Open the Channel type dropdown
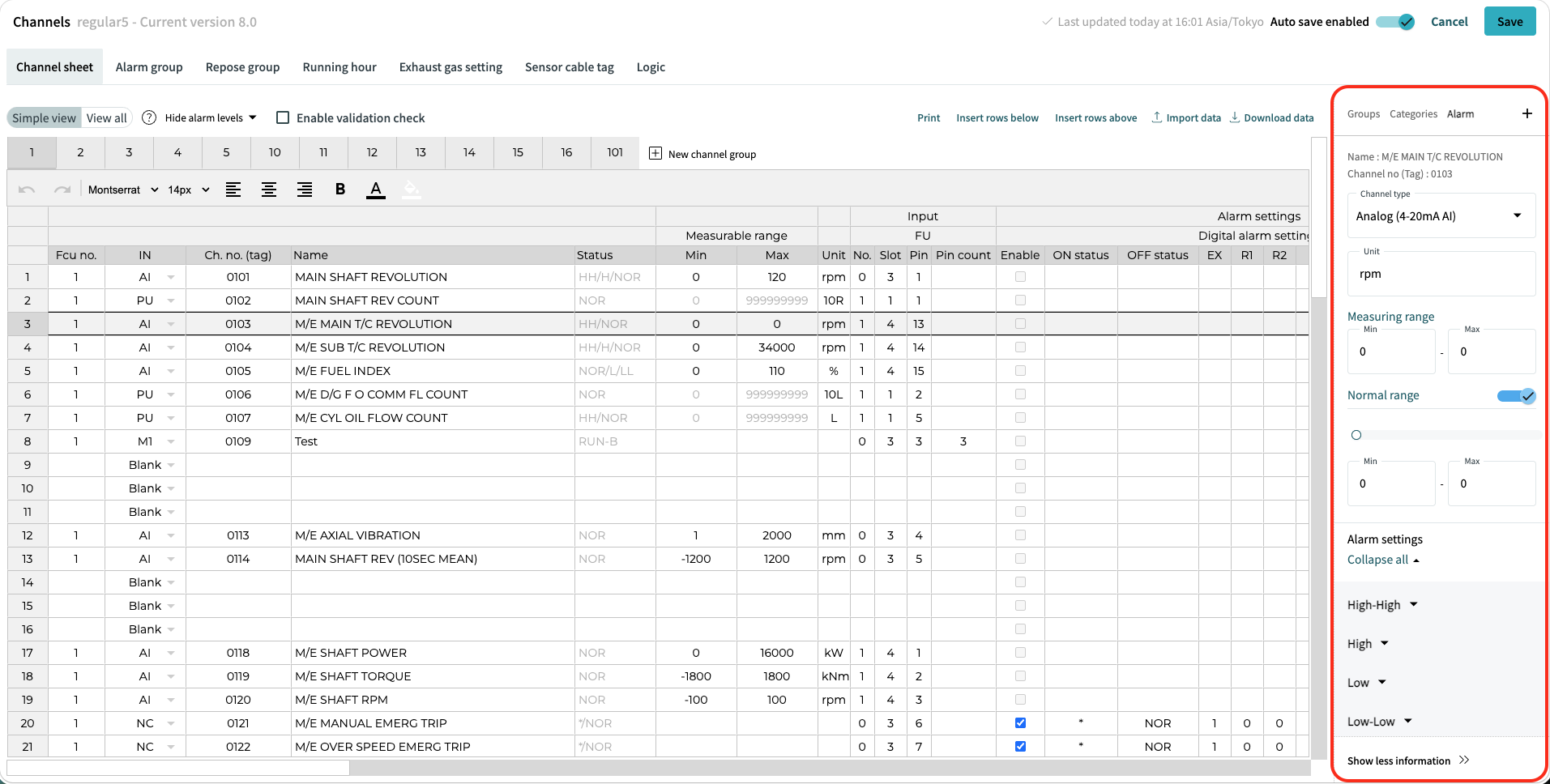 (x=1441, y=215)
